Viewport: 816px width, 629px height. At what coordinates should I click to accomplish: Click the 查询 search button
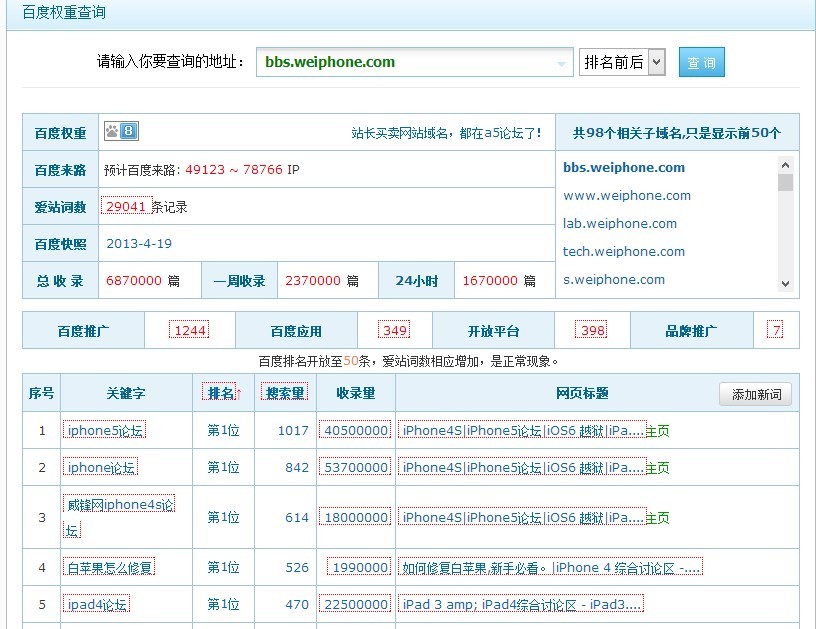click(702, 62)
